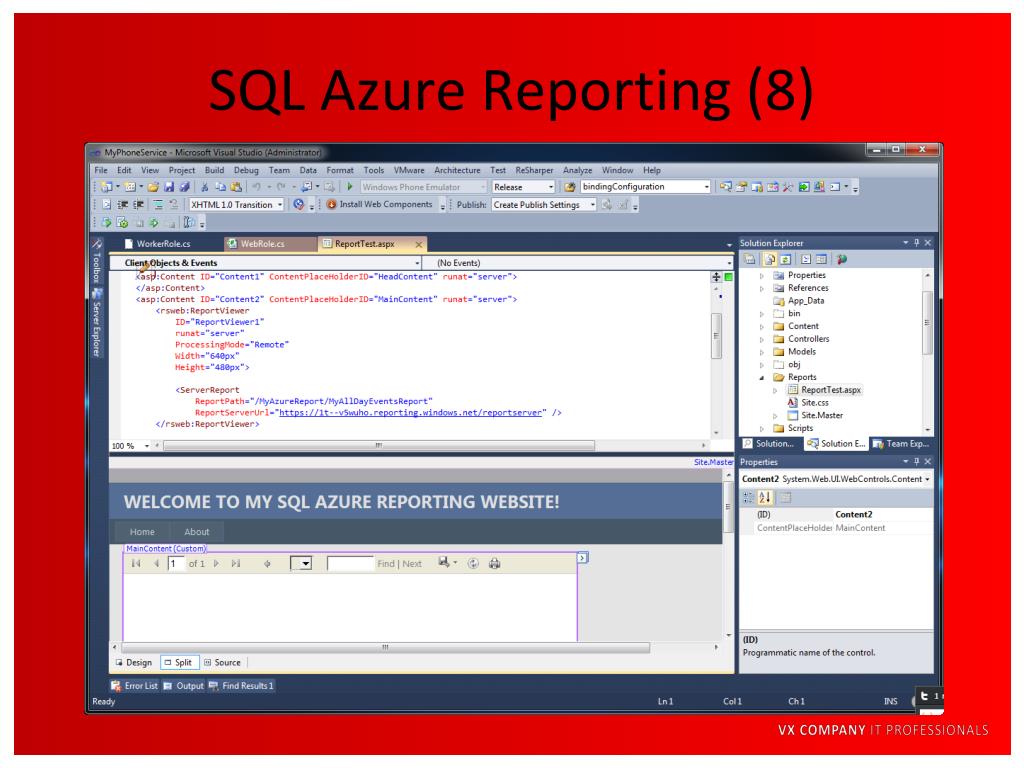Open the ReSharper menu

click(534, 170)
